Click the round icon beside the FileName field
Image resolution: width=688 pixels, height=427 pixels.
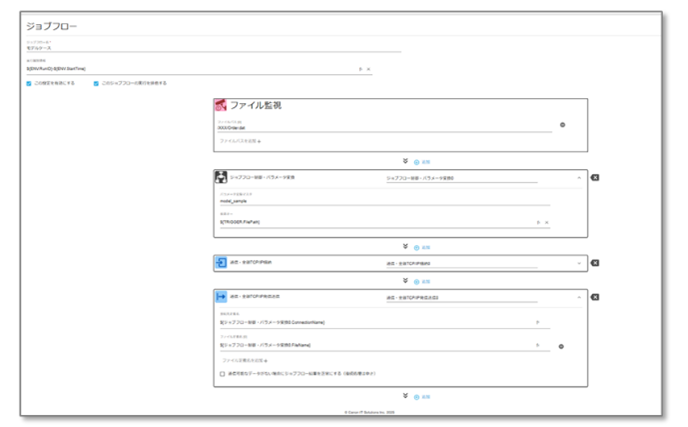[x=562, y=347]
